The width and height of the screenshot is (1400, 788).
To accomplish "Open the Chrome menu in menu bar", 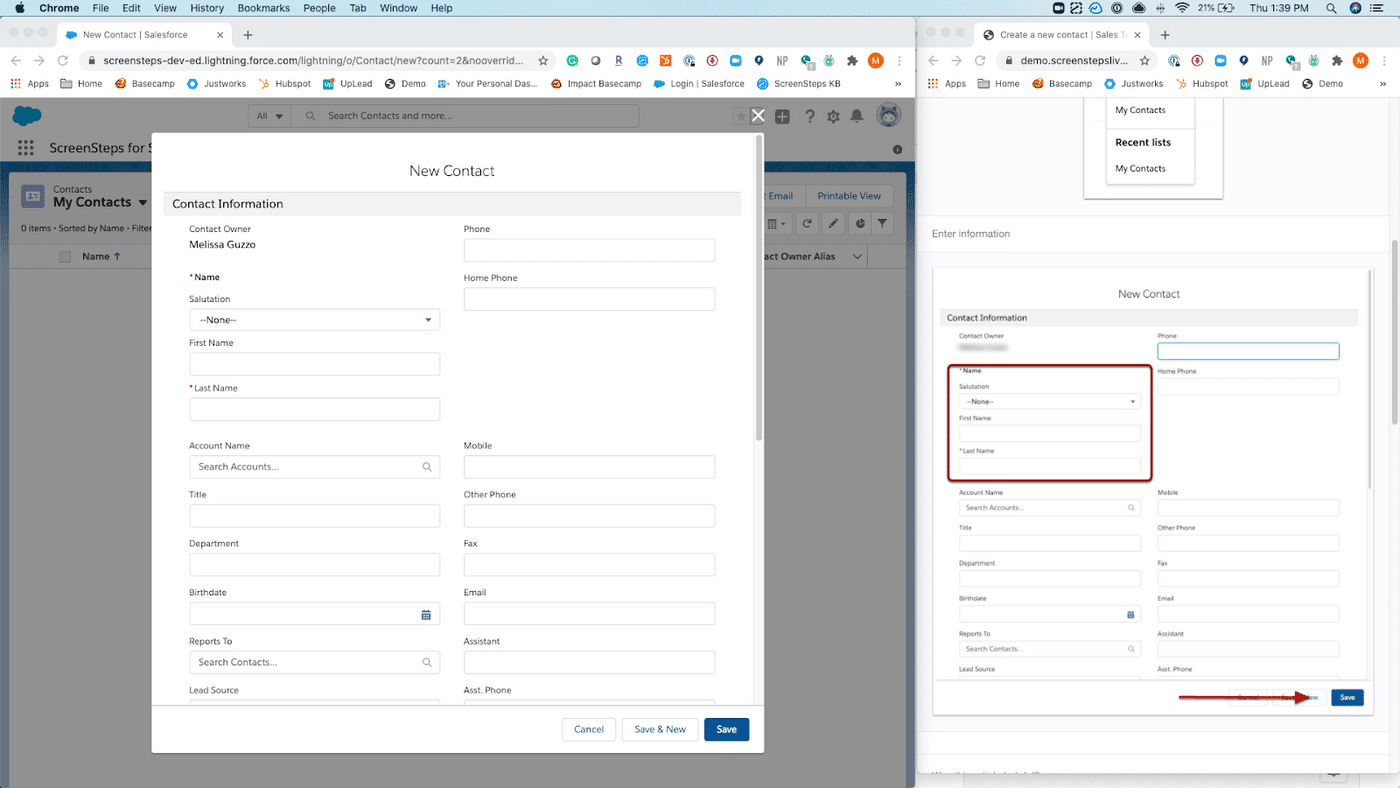I will pos(59,8).
